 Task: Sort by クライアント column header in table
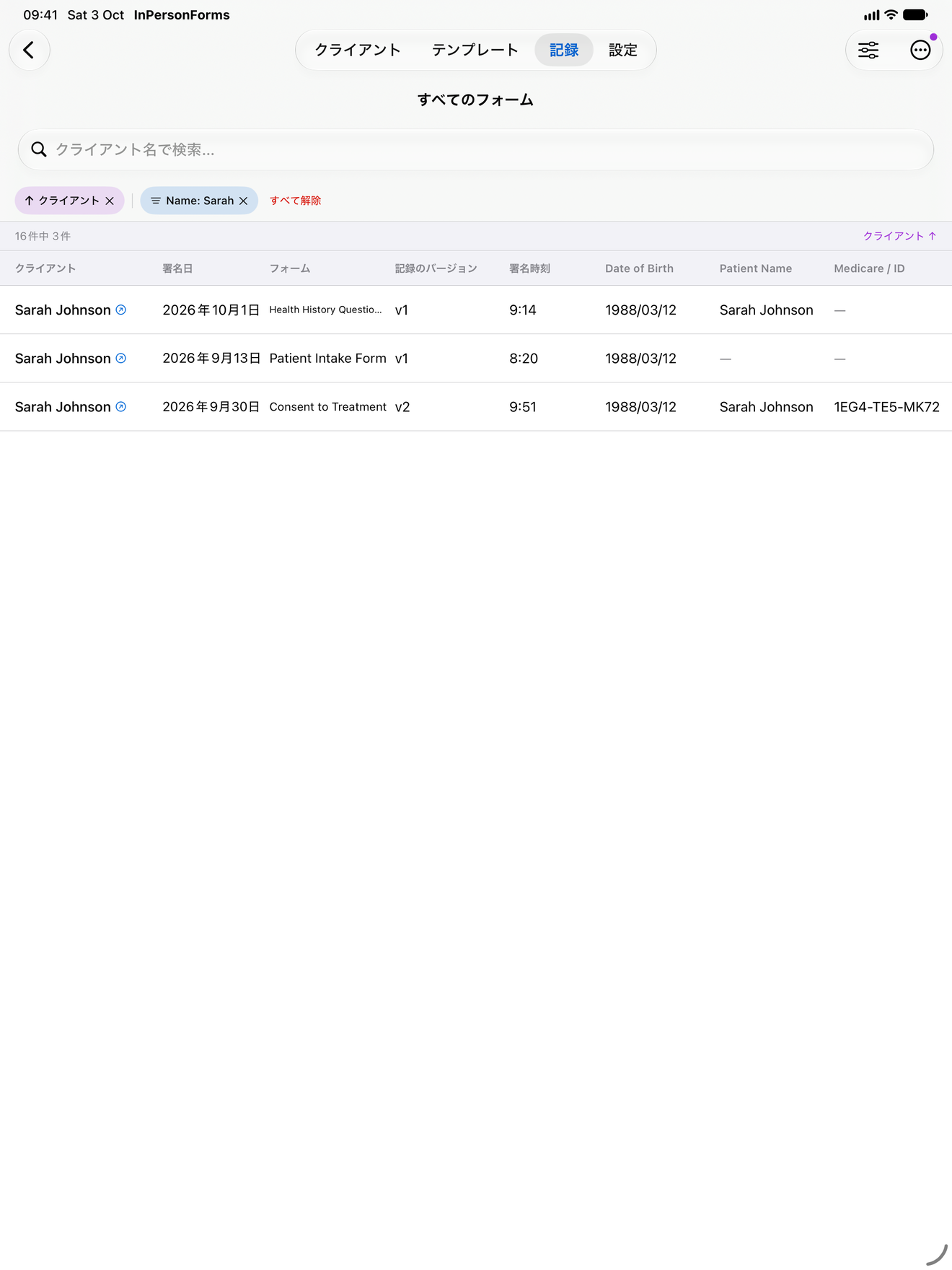(45, 268)
